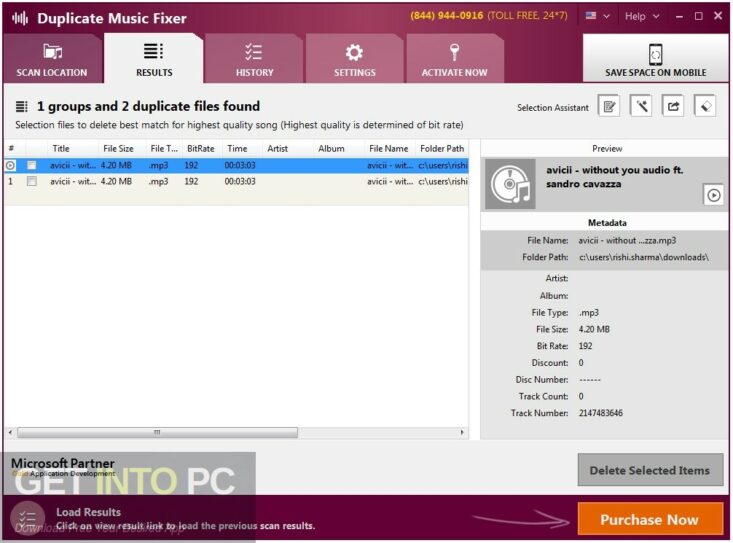Viewport: 733px width, 543px height.
Task: Open the Scan Location tab
Action: [52, 59]
